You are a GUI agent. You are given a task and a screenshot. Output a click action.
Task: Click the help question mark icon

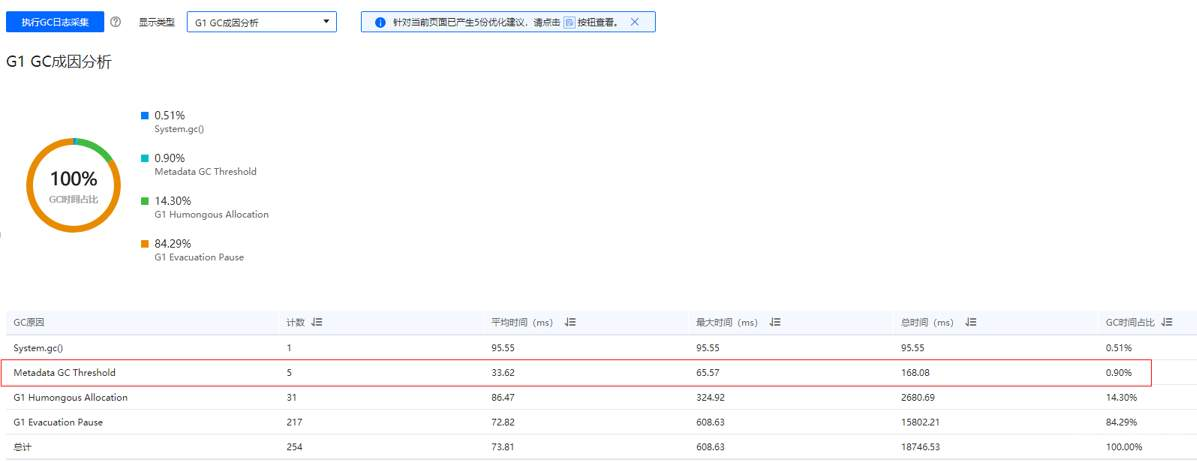click(116, 22)
